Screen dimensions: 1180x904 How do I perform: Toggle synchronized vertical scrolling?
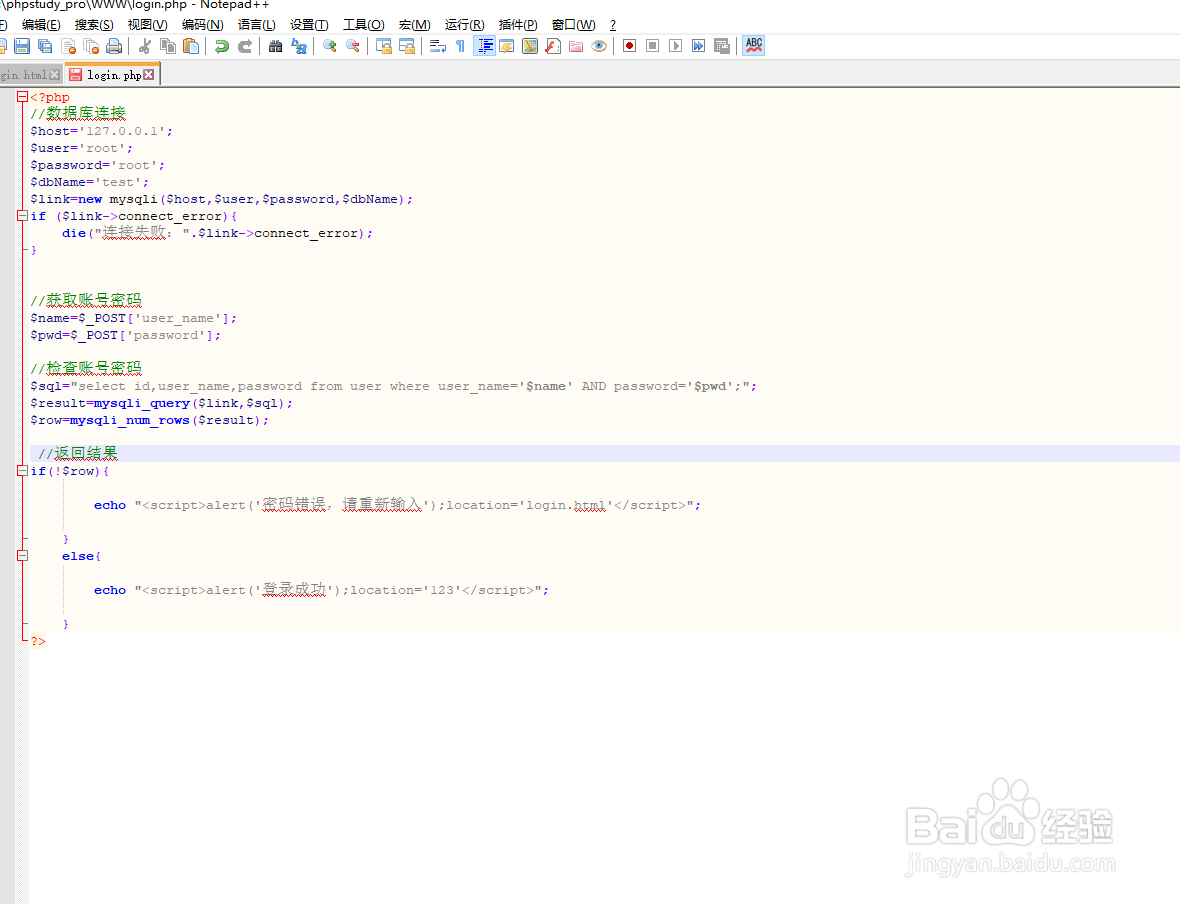(384, 46)
